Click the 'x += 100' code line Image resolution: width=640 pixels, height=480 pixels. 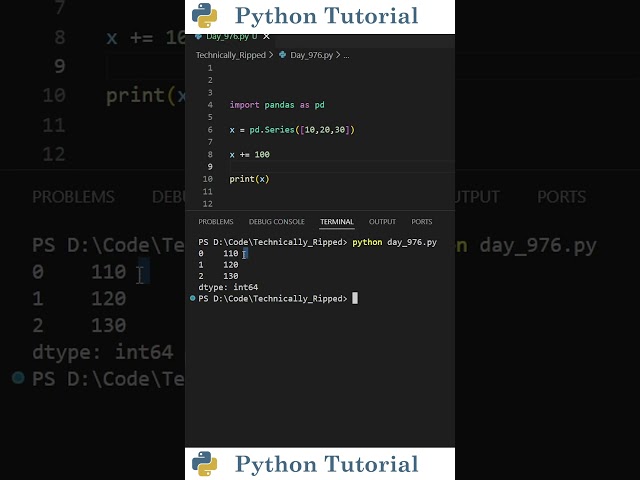coord(249,154)
